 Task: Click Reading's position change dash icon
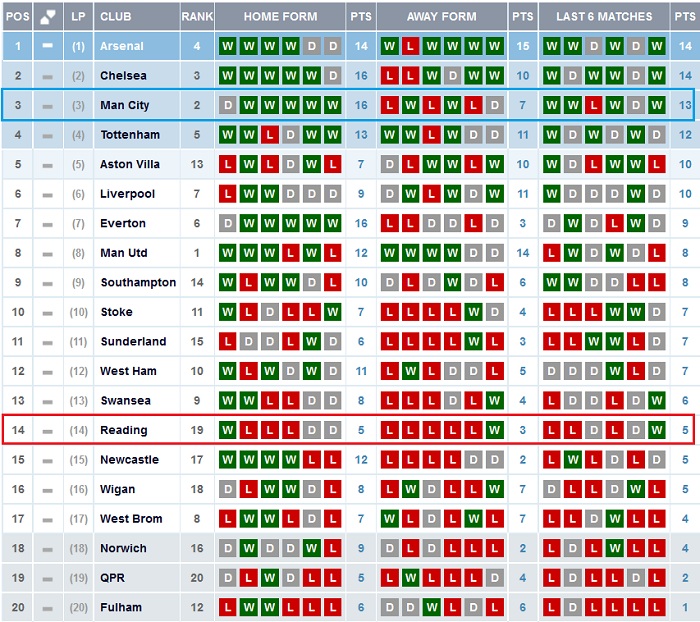(x=48, y=431)
